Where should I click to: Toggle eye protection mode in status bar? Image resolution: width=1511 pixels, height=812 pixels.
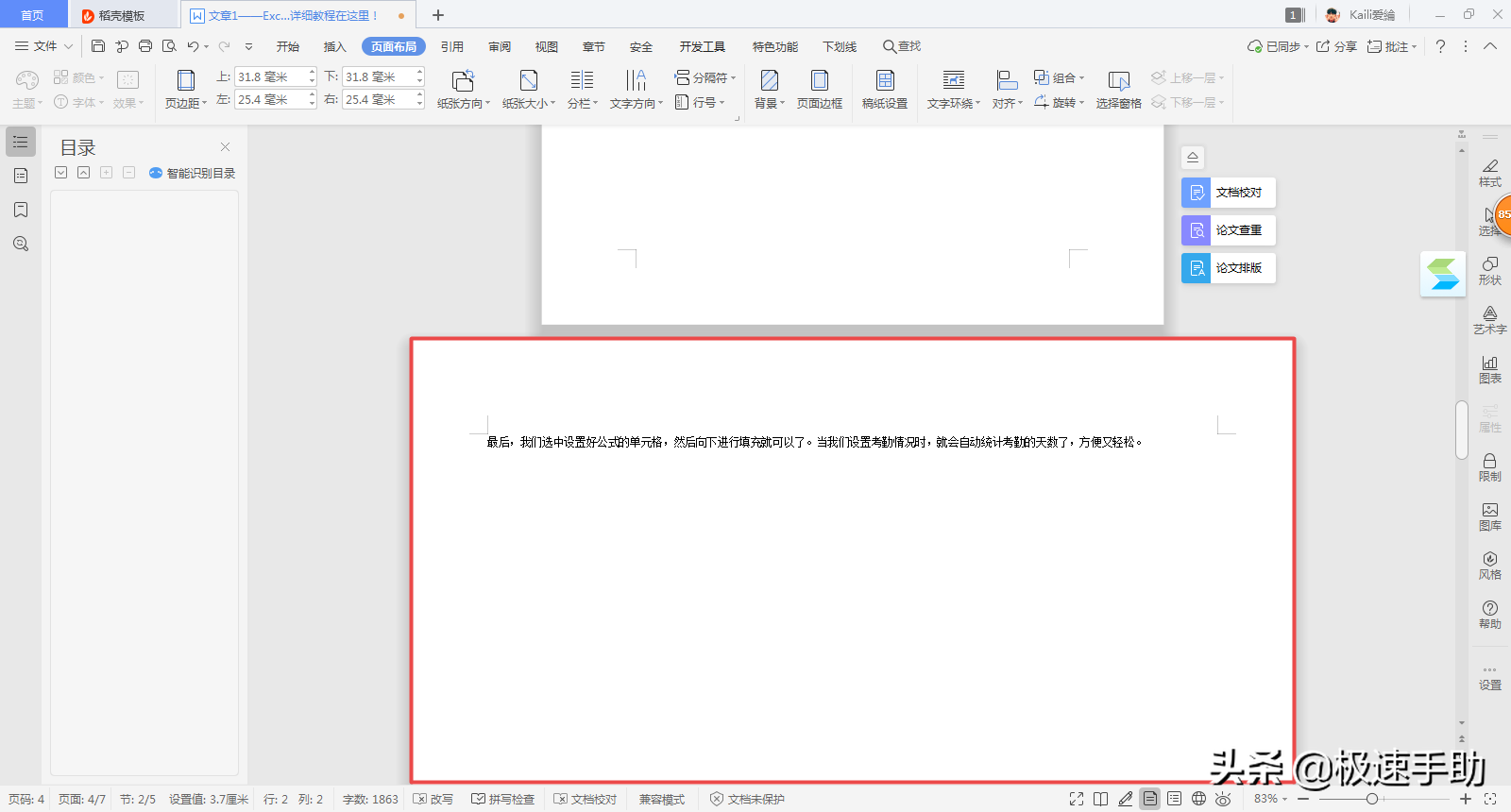pyautogui.click(x=1223, y=799)
